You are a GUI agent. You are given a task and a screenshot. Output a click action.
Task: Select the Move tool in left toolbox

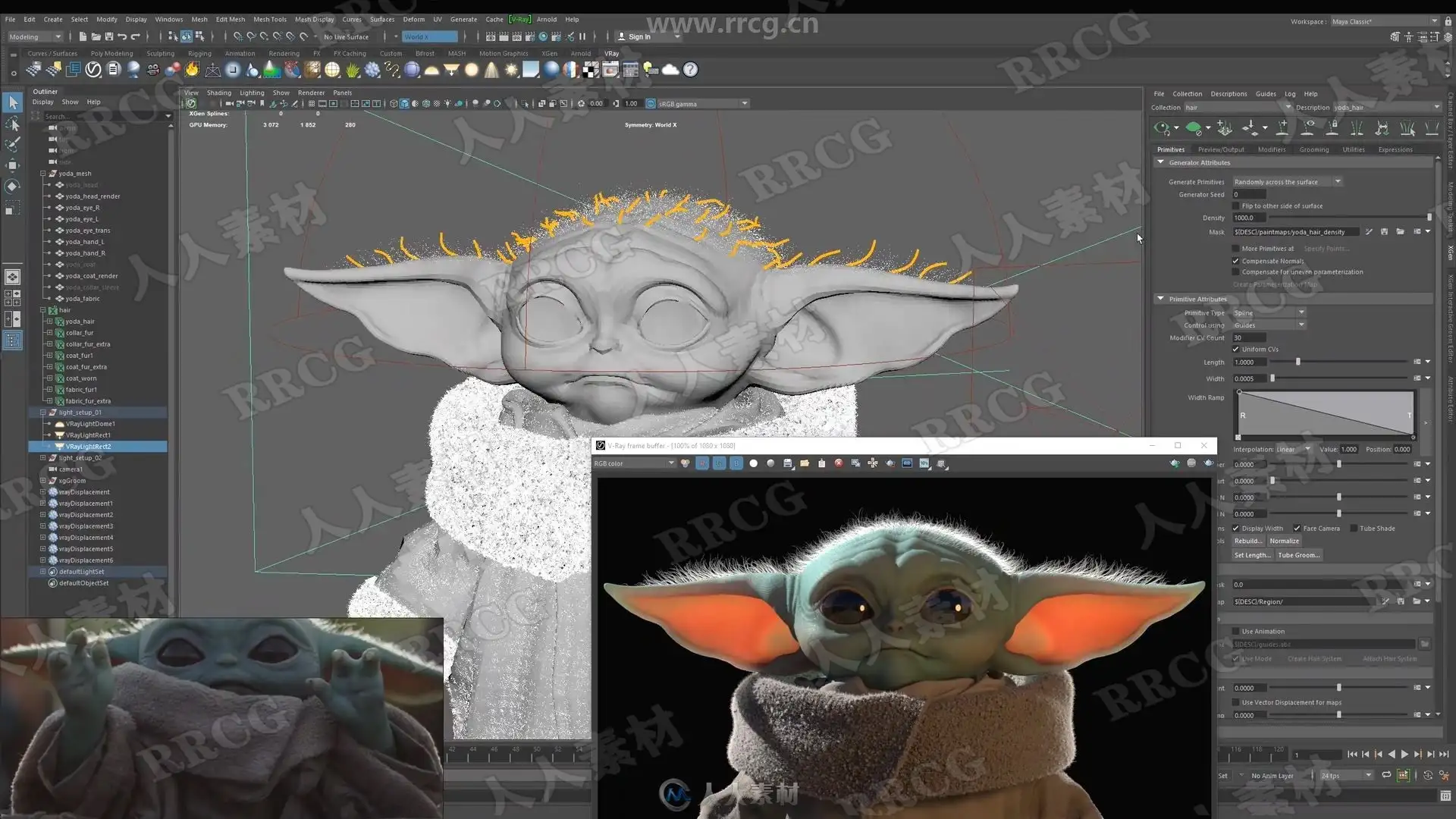(x=13, y=165)
